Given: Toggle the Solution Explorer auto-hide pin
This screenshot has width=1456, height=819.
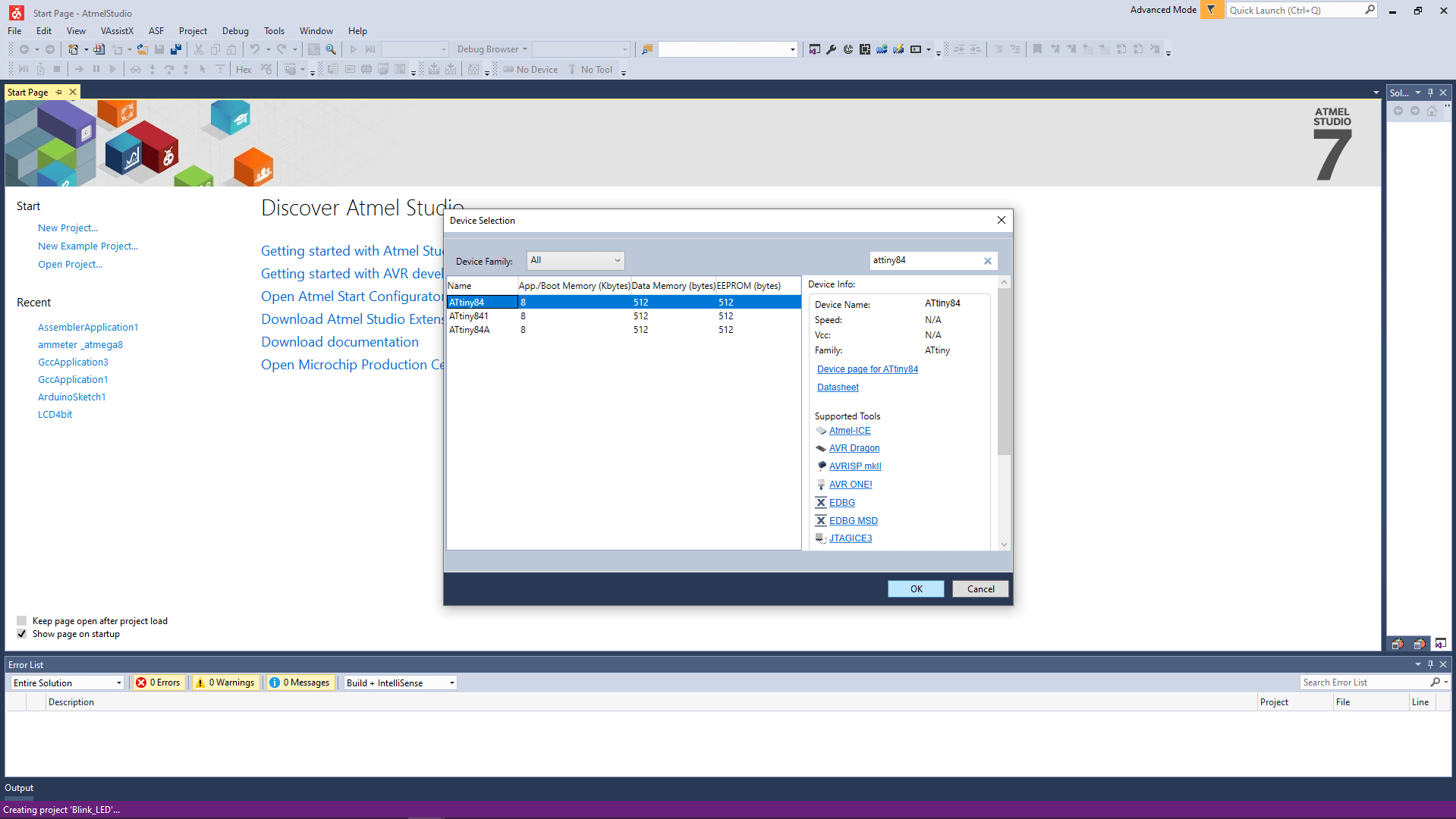Looking at the screenshot, I should coord(1430,93).
